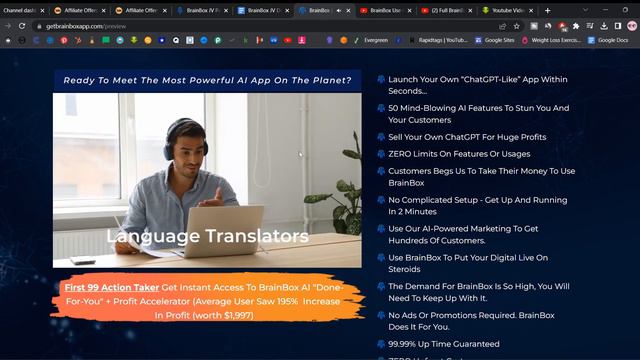Click 'Customers Begs Us To Take Their Money' bullet
640x360 pixels.
(x=482, y=177)
